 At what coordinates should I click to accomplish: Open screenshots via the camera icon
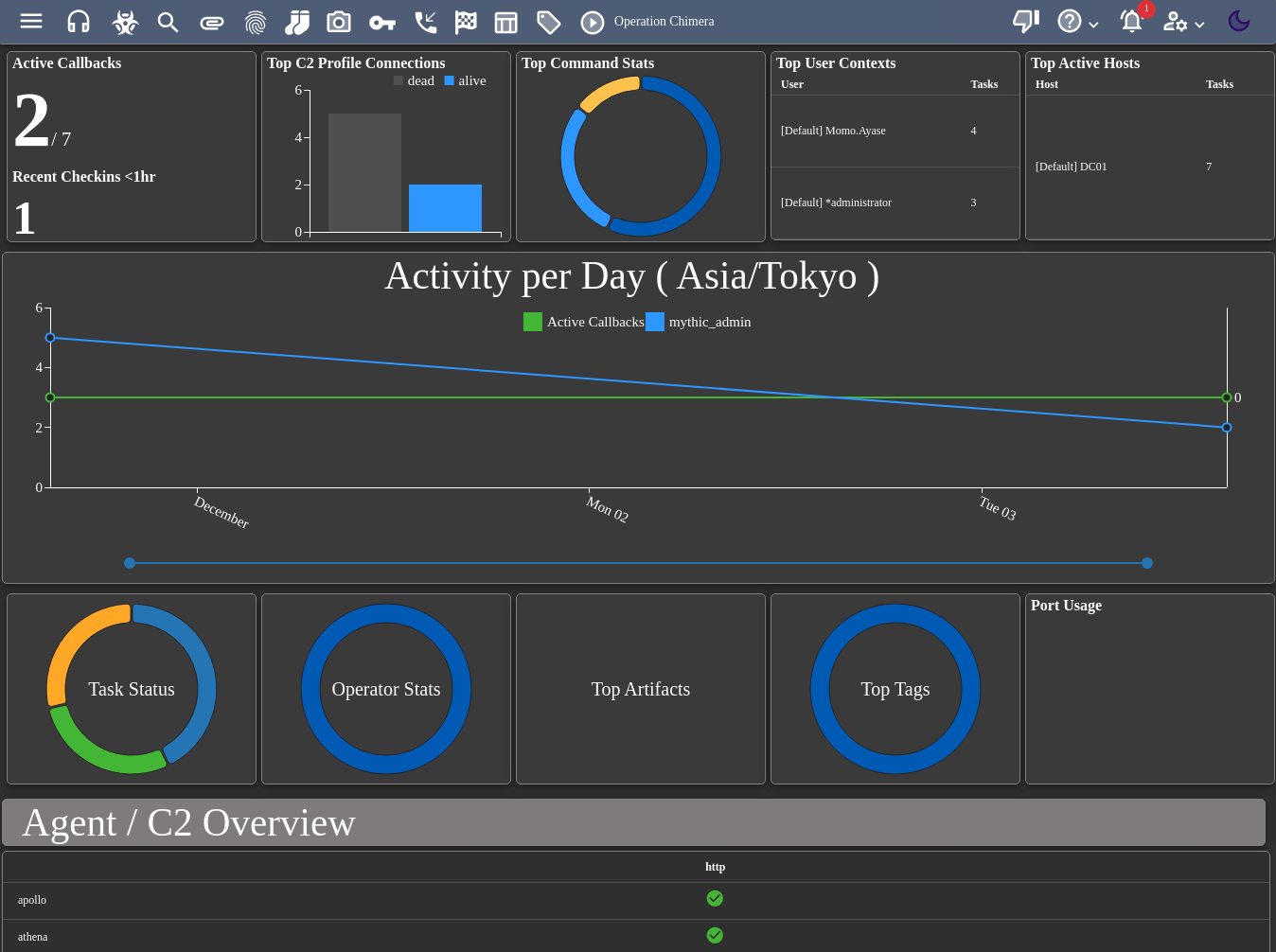pos(339,22)
